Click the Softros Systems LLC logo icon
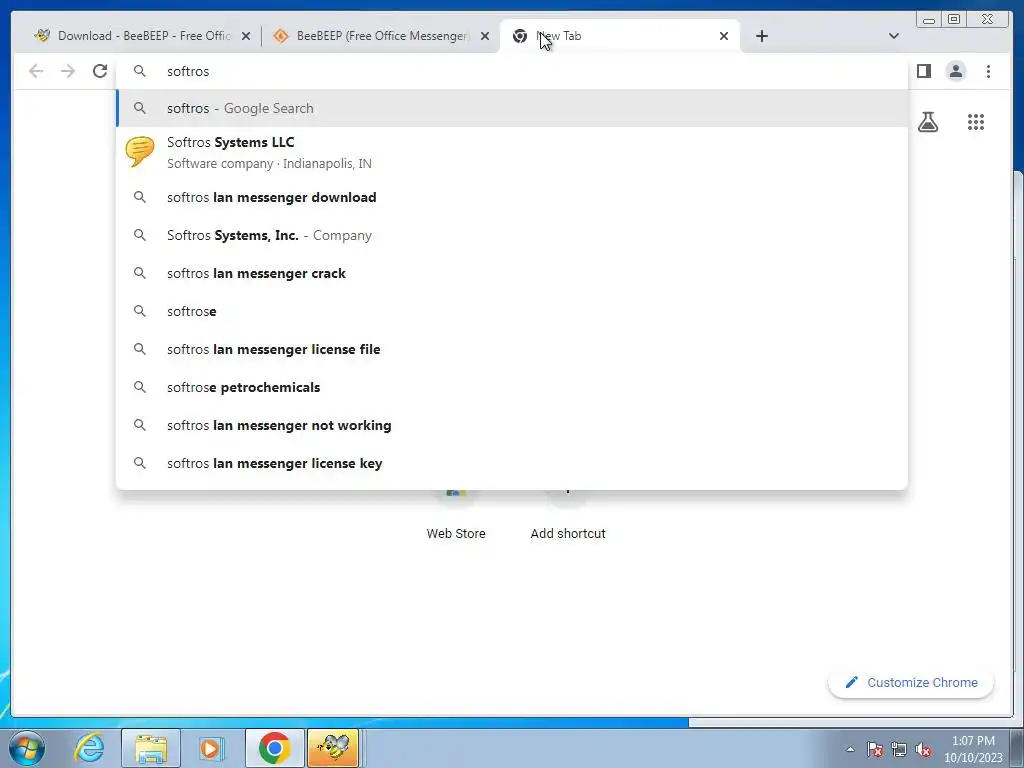This screenshot has height=768, width=1024. (x=140, y=152)
